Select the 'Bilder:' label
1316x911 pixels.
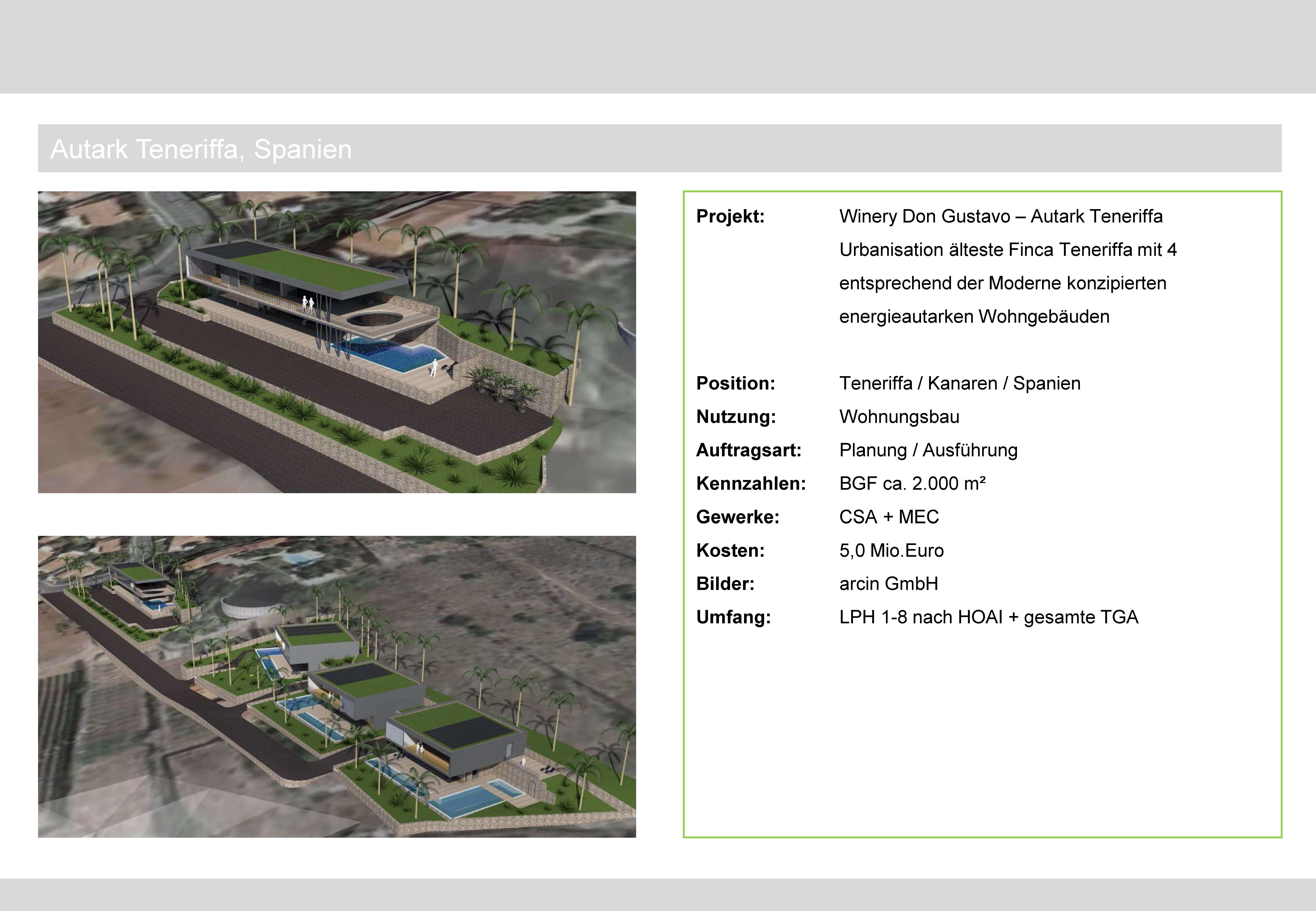point(725,583)
